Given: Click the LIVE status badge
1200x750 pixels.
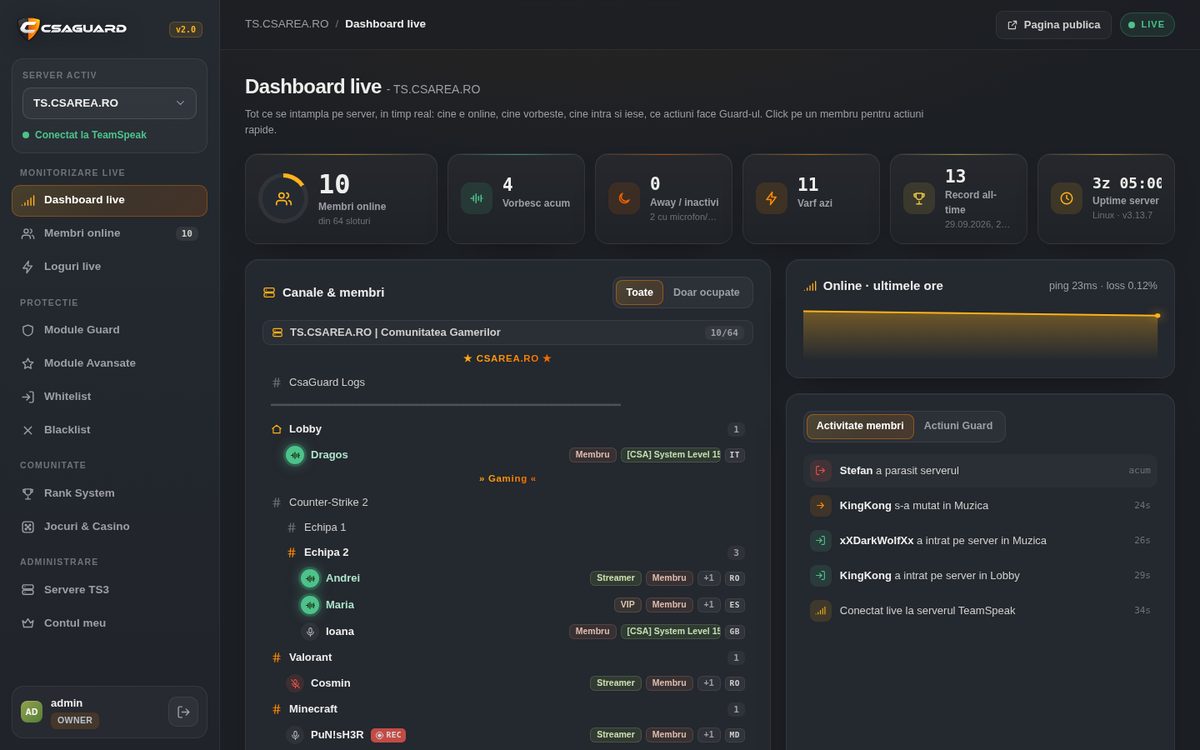Looking at the screenshot, I should pos(1147,25).
